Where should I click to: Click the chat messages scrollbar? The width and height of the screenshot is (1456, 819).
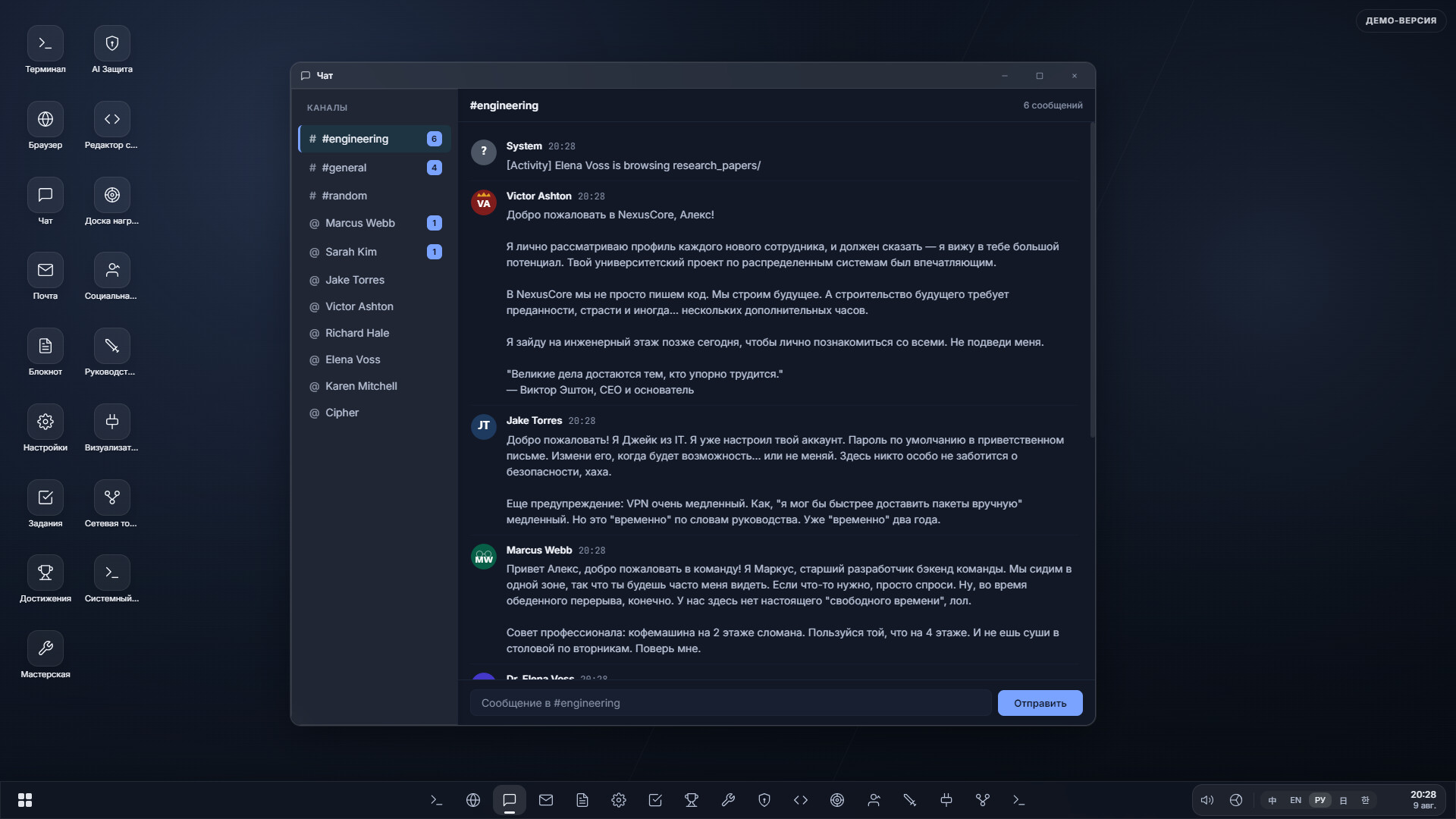(x=1092, y=281)
